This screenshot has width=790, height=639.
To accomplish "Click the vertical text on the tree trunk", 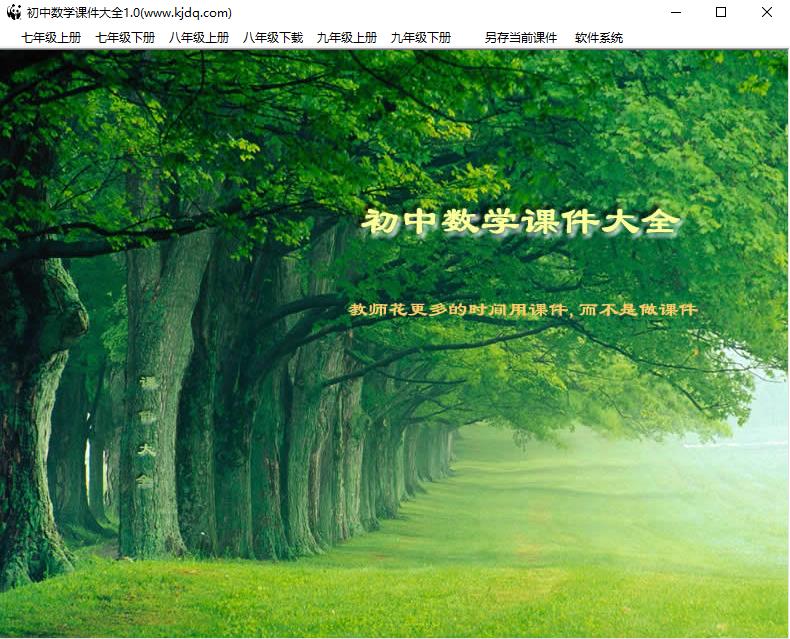I will [145, 430].
